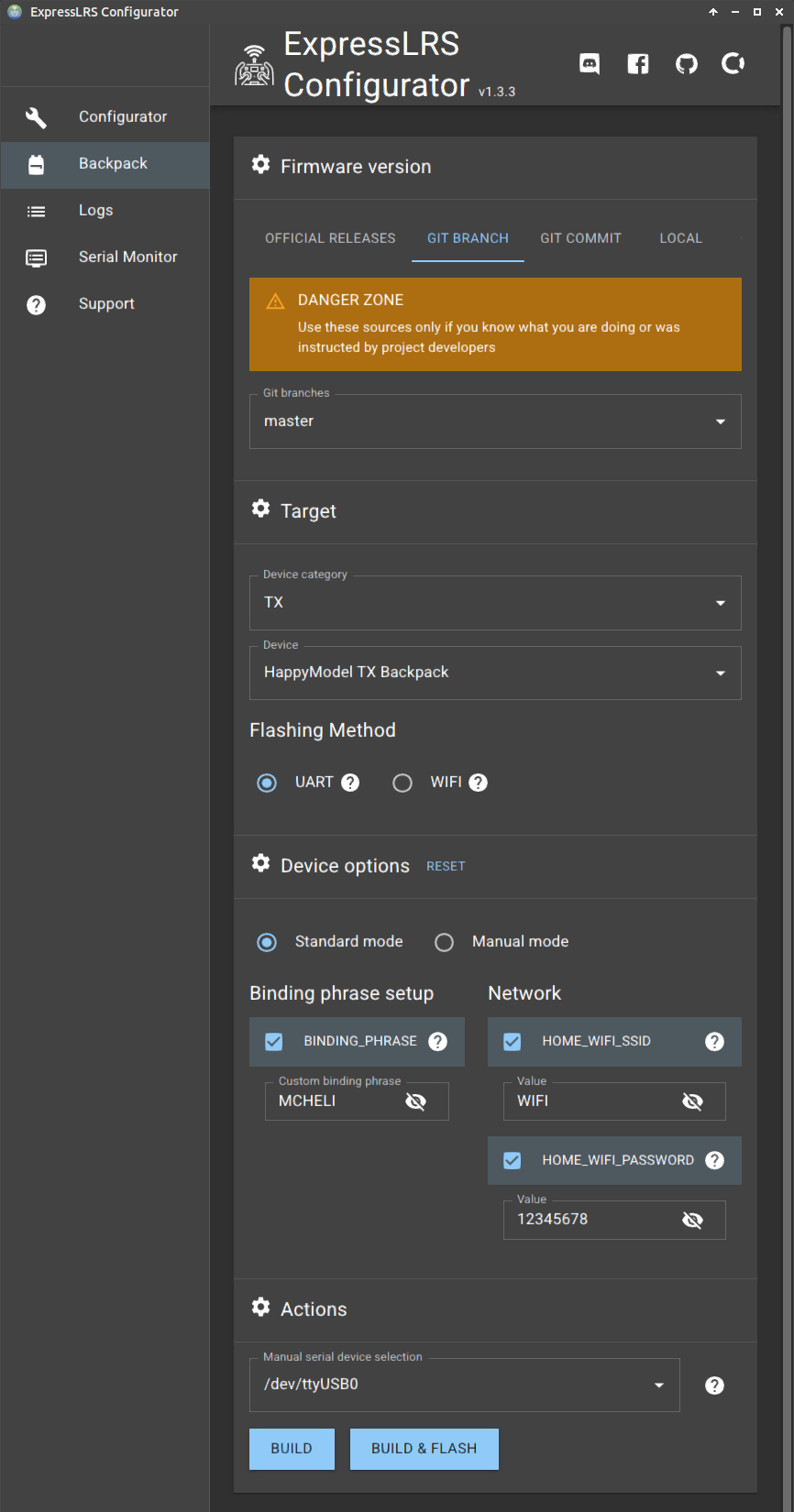The height and width of the screenshot is (1512, 794).
Task: Click help icon next to serial device selector
Action: (x=715, y=1386)
